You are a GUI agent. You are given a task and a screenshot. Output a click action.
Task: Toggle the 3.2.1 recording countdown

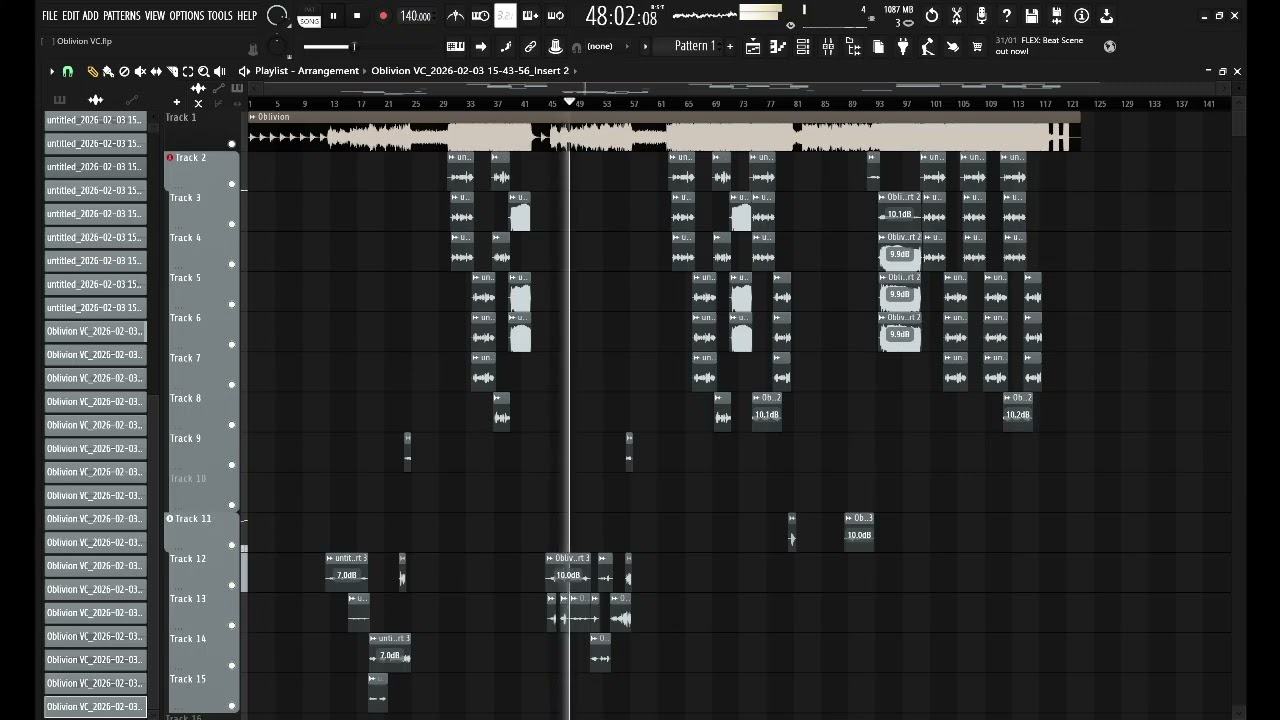tap(505, 16)
